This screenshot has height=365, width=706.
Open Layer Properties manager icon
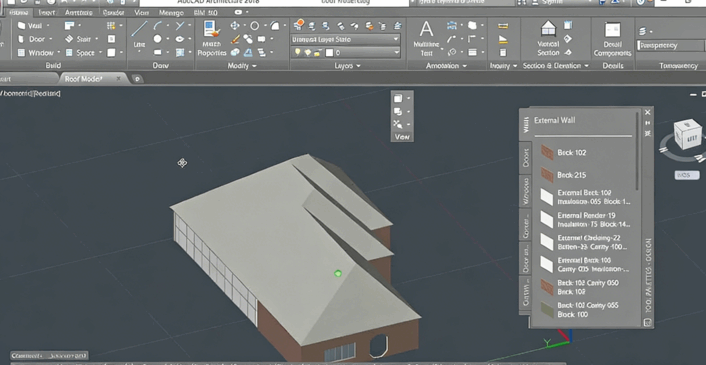coord(299,25)
